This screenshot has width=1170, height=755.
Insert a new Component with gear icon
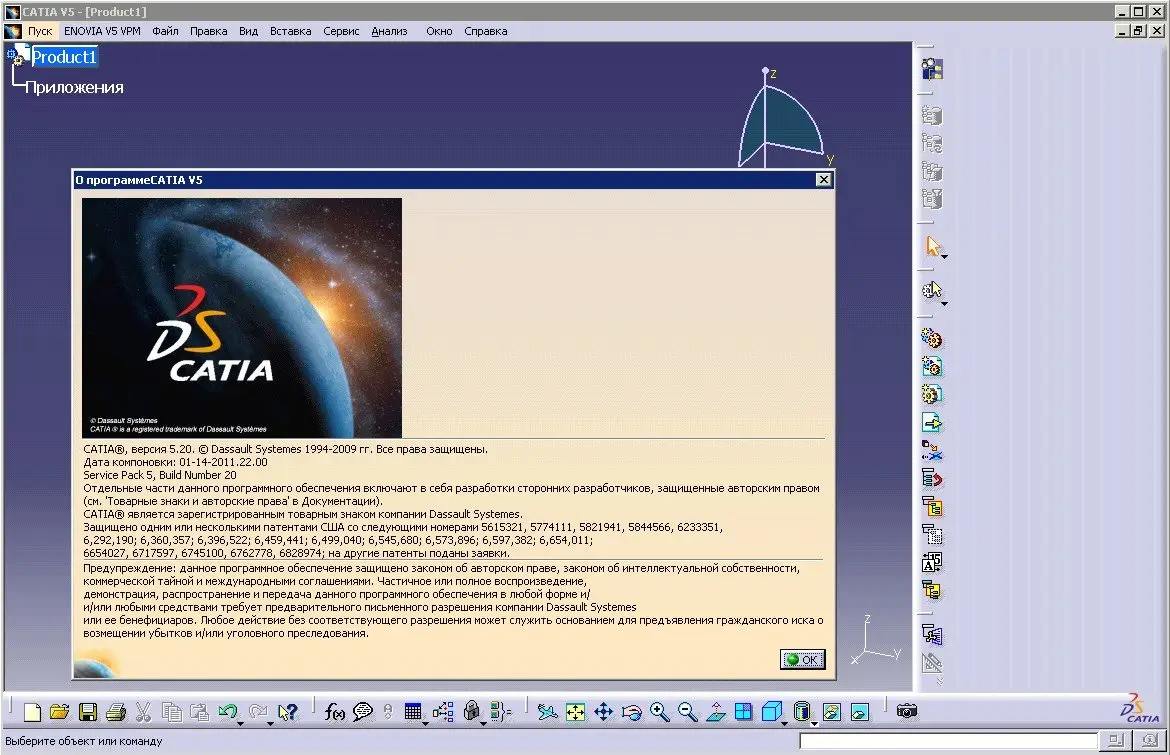pos(932,339)
